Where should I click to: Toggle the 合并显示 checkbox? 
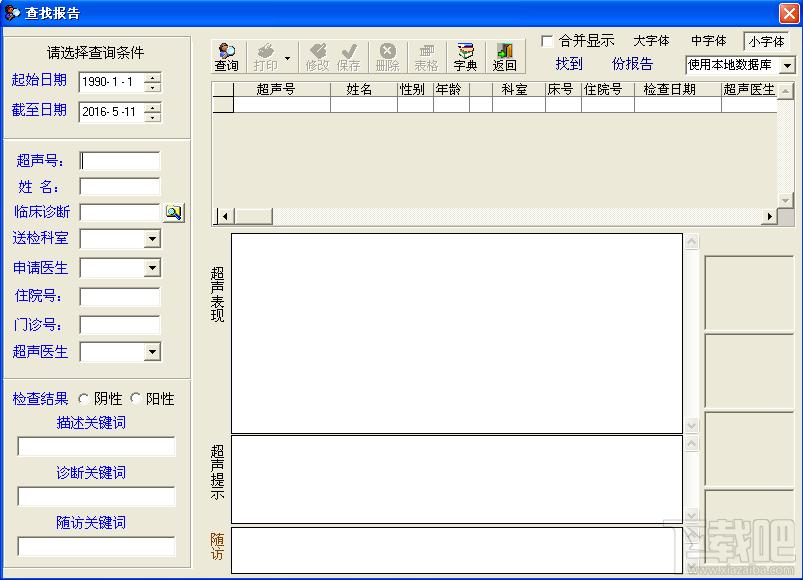(x=547, y=40)
